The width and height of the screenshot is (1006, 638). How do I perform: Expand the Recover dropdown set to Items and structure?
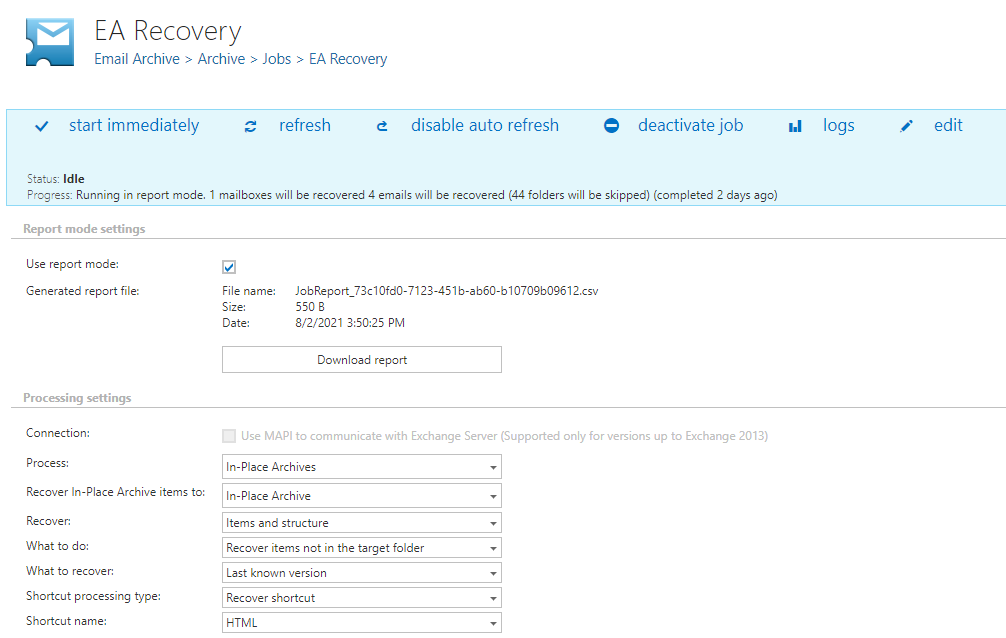(362, 522)
